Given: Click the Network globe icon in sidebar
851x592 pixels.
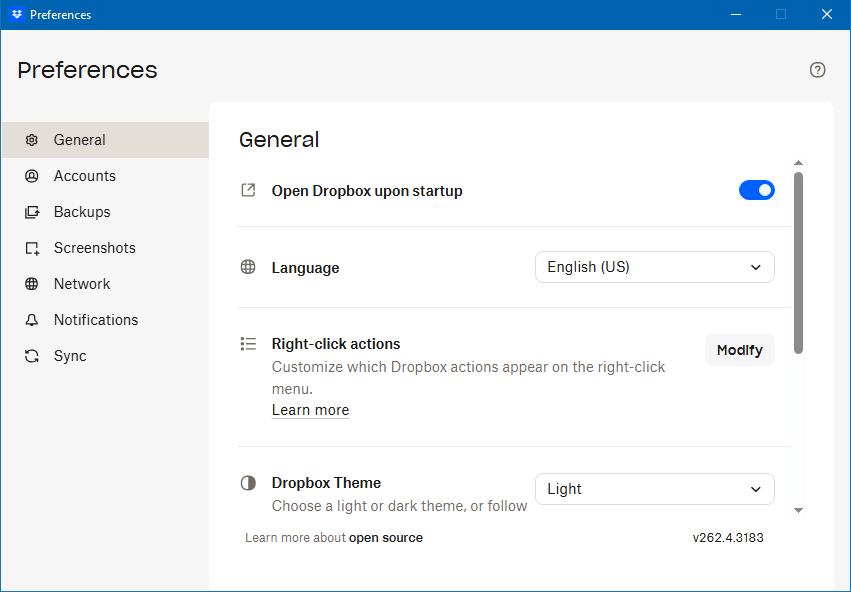Looking at the screenshot, I should pyautogui.click(x=31, y=284).
